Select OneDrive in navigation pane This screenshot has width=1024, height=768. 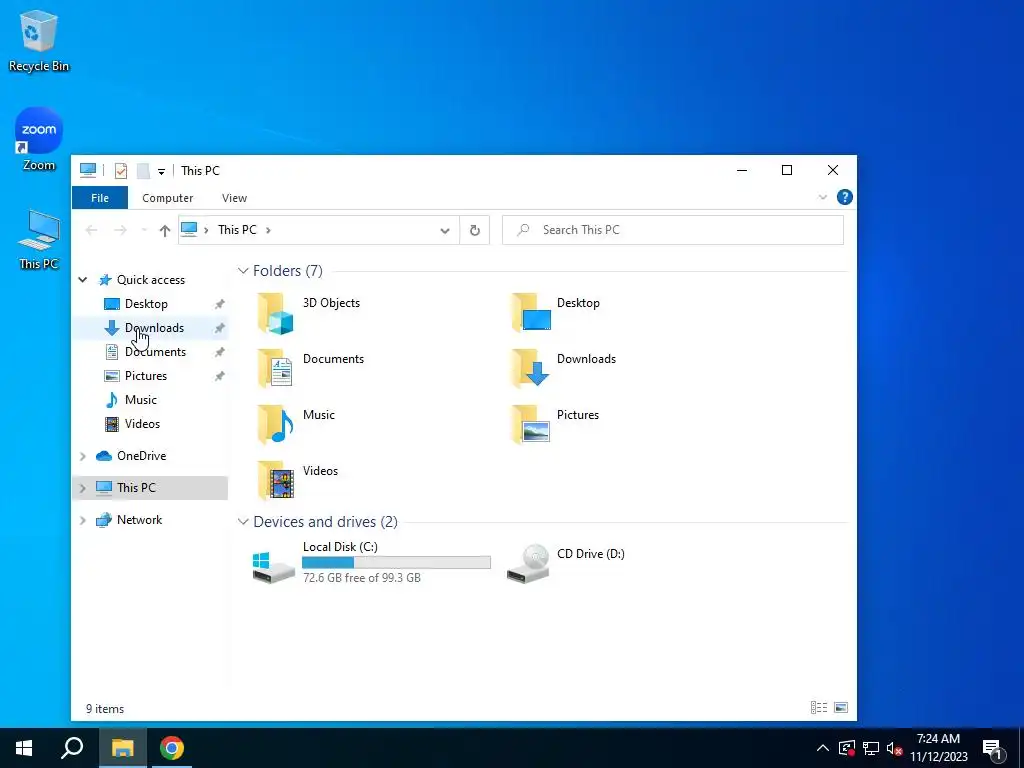[x=141, y=456]
